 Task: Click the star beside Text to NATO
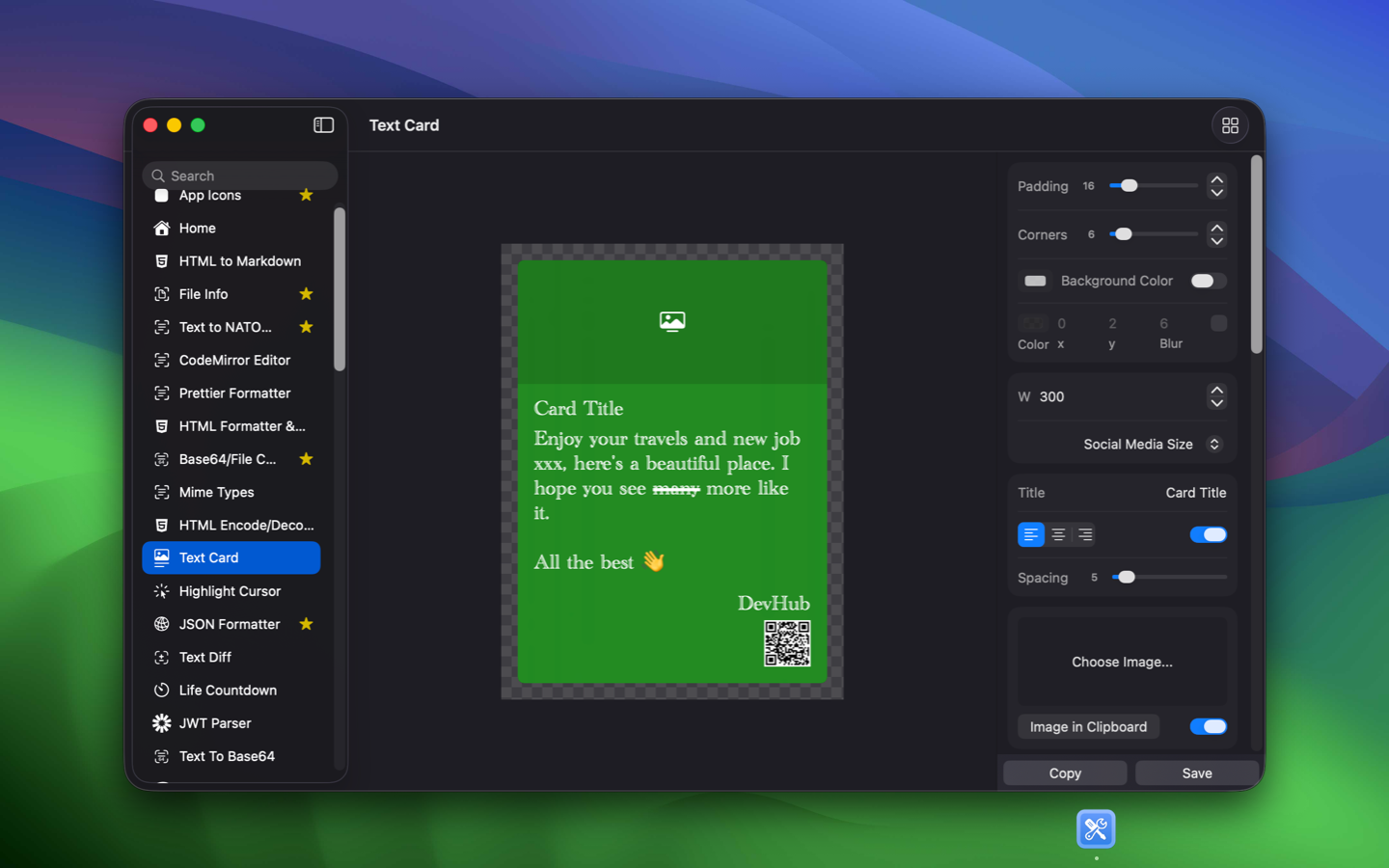click(x=306, y=327)
